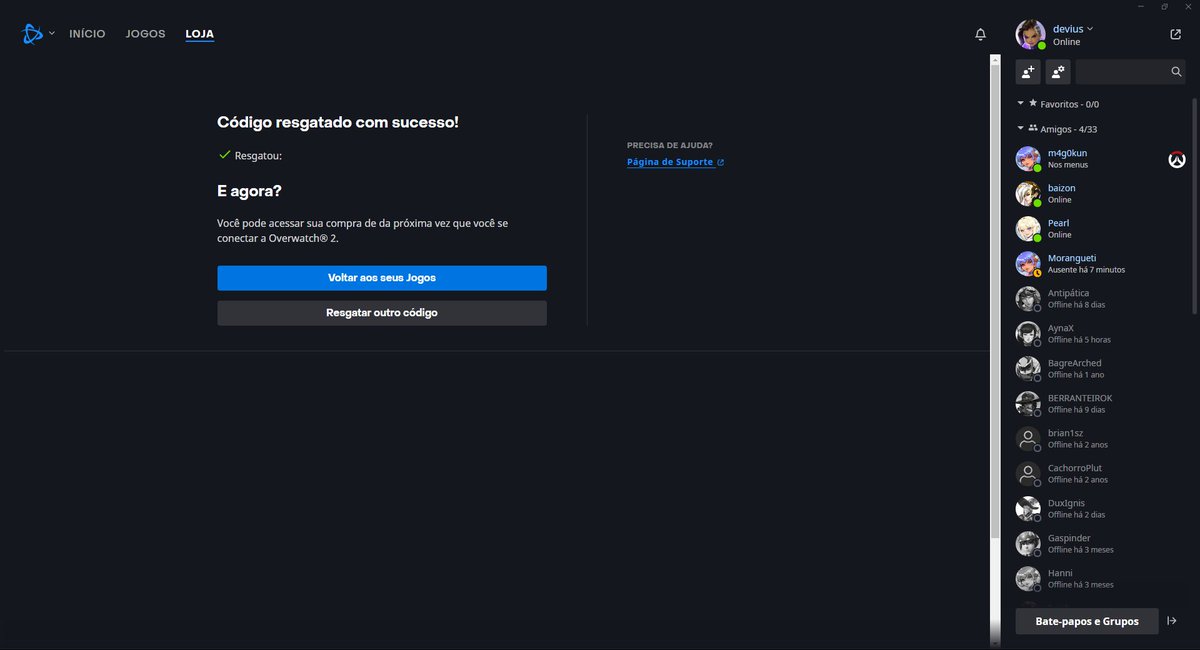Click Gaspinder's avatar

click(x=1028, y=544)
